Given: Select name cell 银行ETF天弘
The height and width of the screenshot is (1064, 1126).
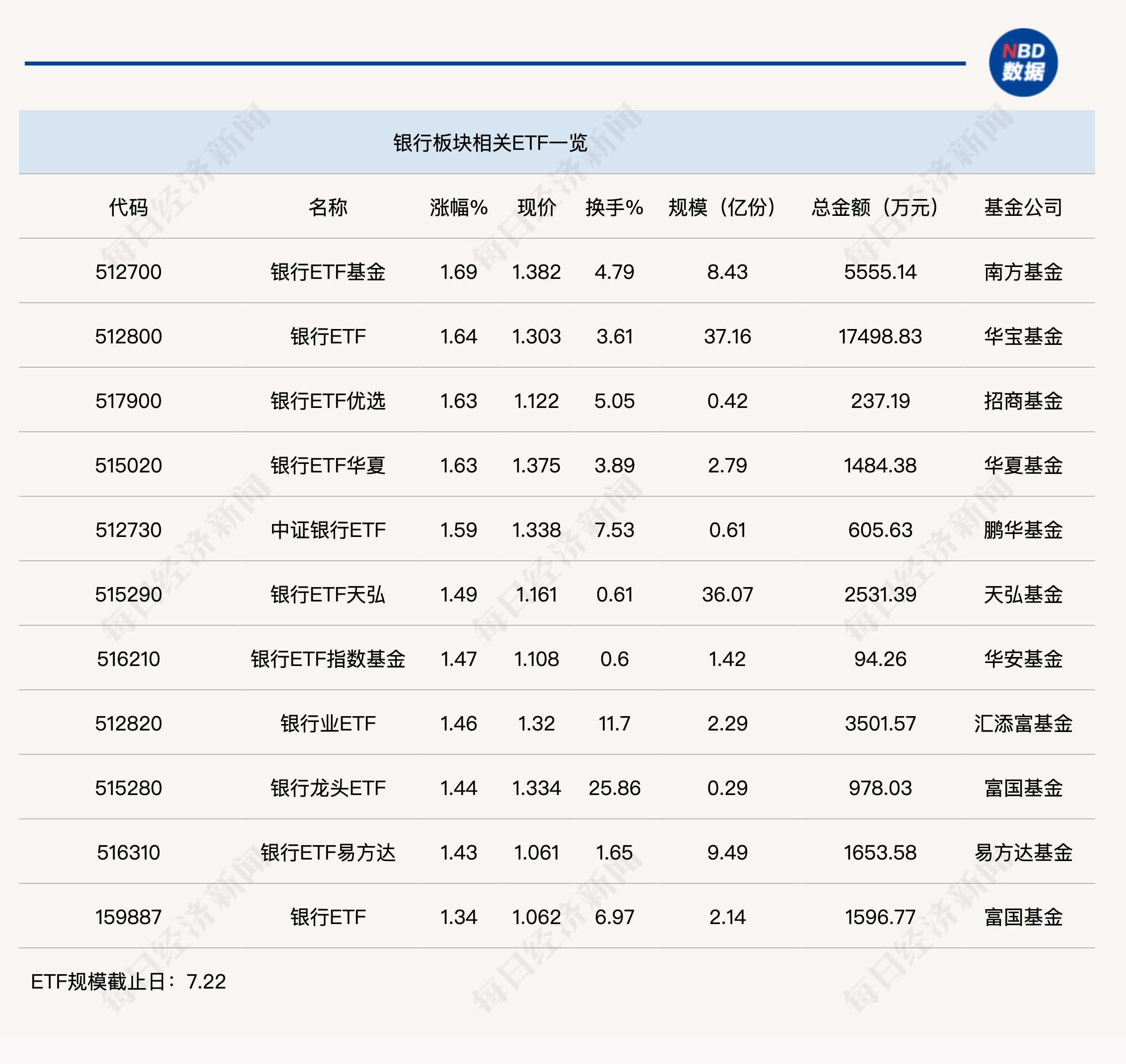Looking at the screenshot, I should (x=328, y=595).
